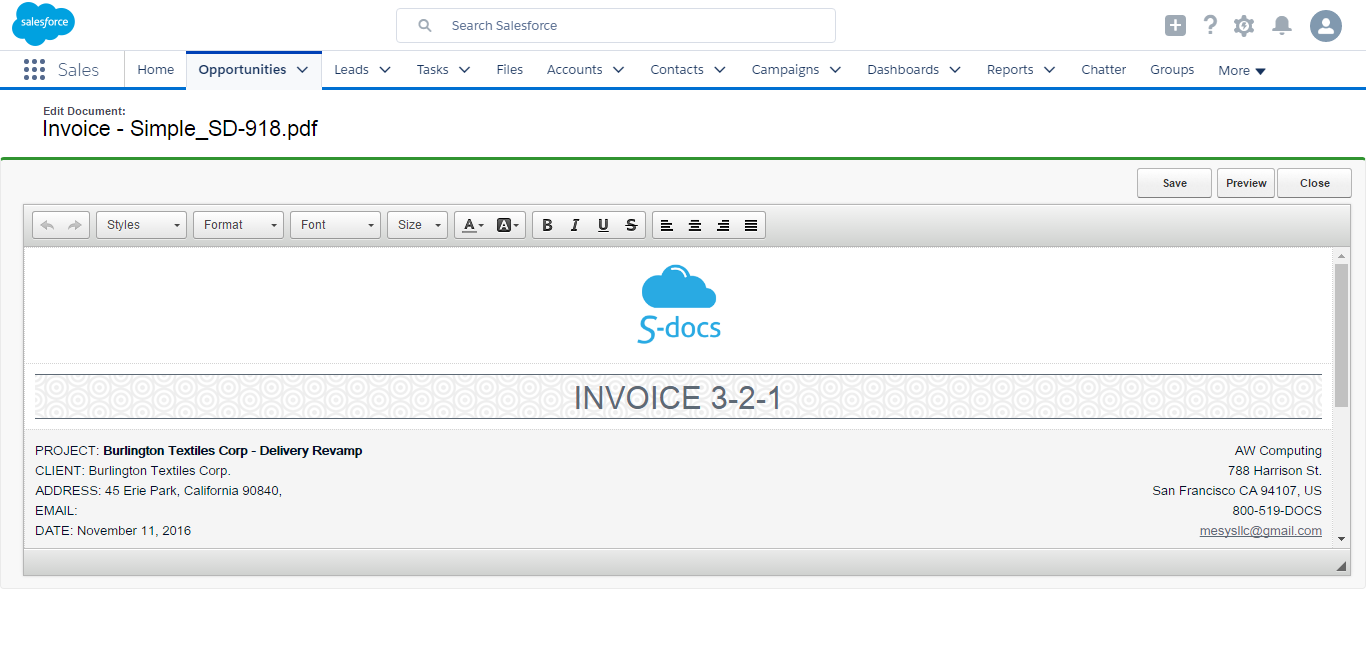
Task: Open the user profile avatar
Action: (1326, 26)
